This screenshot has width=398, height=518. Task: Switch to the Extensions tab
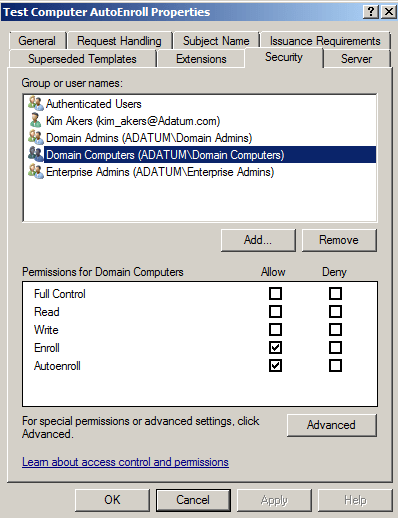click(201, 59)
